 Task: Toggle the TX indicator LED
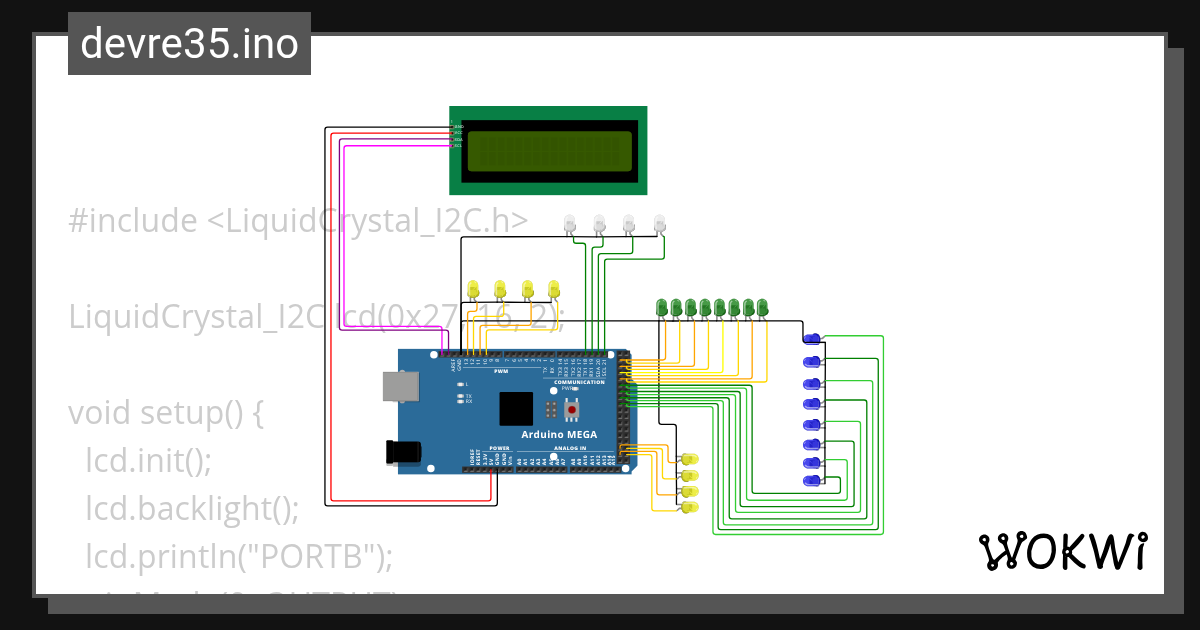[461, 395]
